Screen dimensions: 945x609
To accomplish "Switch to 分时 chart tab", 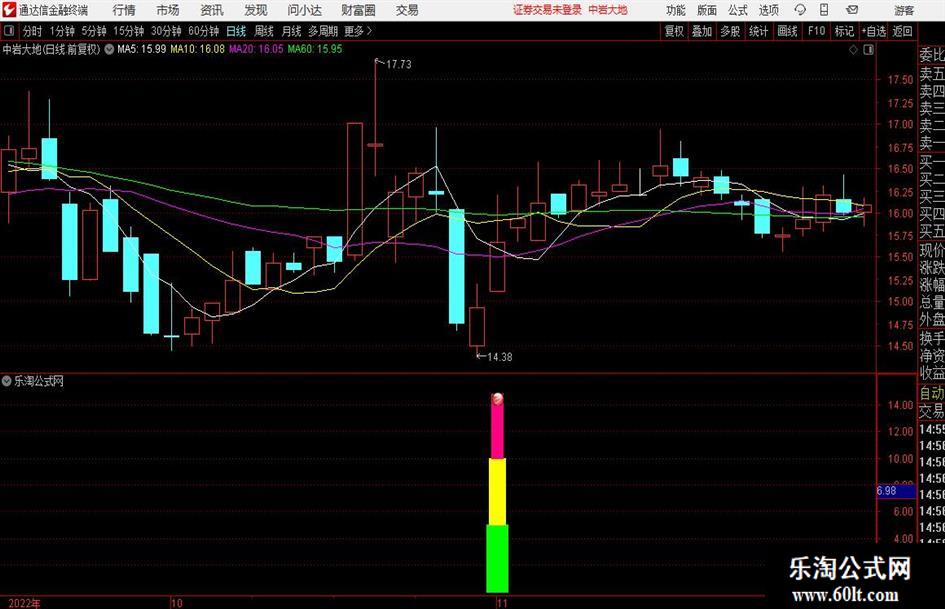I will coord(32,31).
